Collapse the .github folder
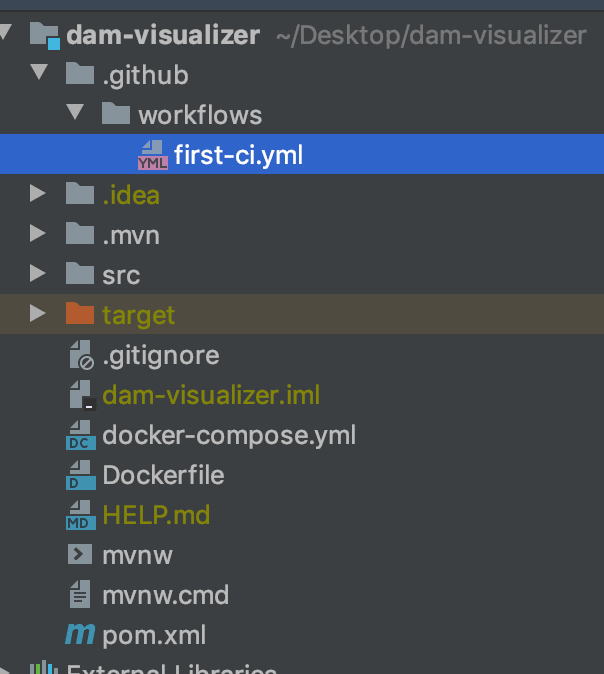Image resolution: width=604 pixels, height=674 pixels. point(39,71)
